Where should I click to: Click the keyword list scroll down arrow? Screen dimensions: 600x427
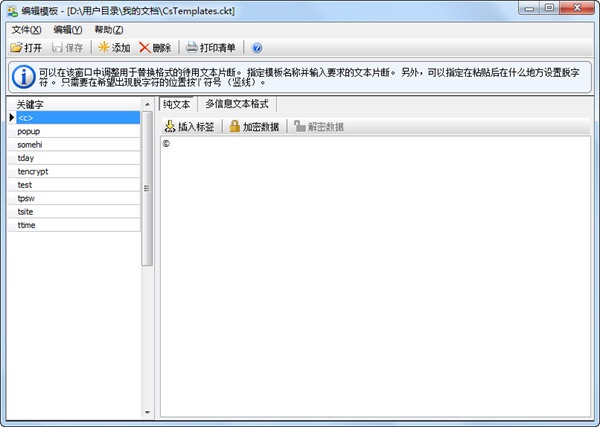pos(147,412)
